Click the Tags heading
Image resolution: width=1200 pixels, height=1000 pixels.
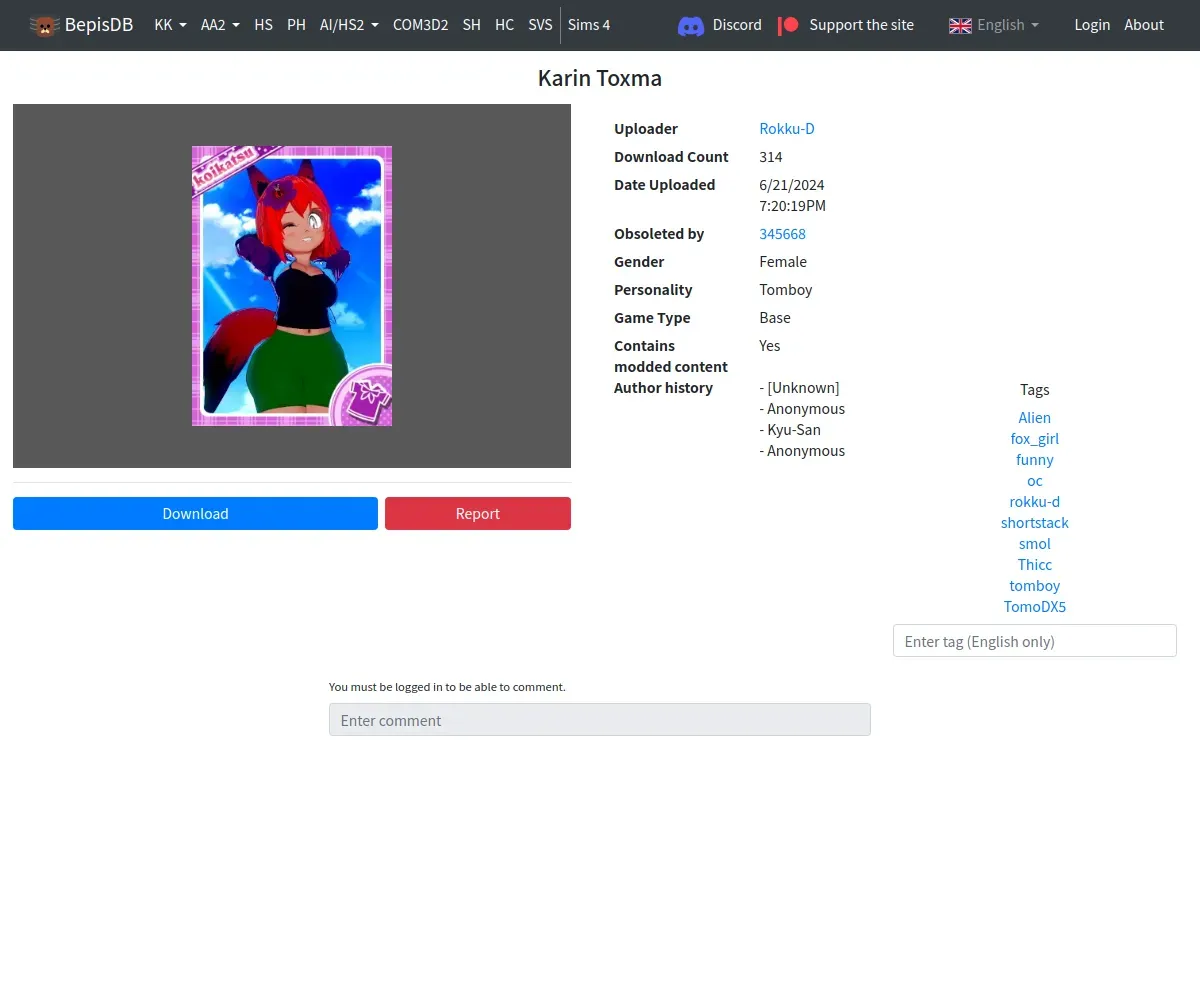pyautogui.click(x=1034, y=390)
